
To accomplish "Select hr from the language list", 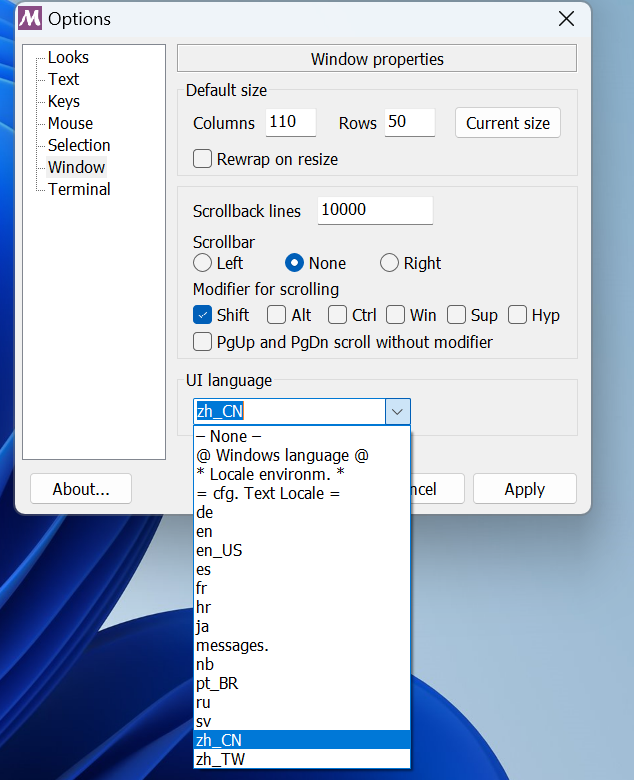I will 302,607.
